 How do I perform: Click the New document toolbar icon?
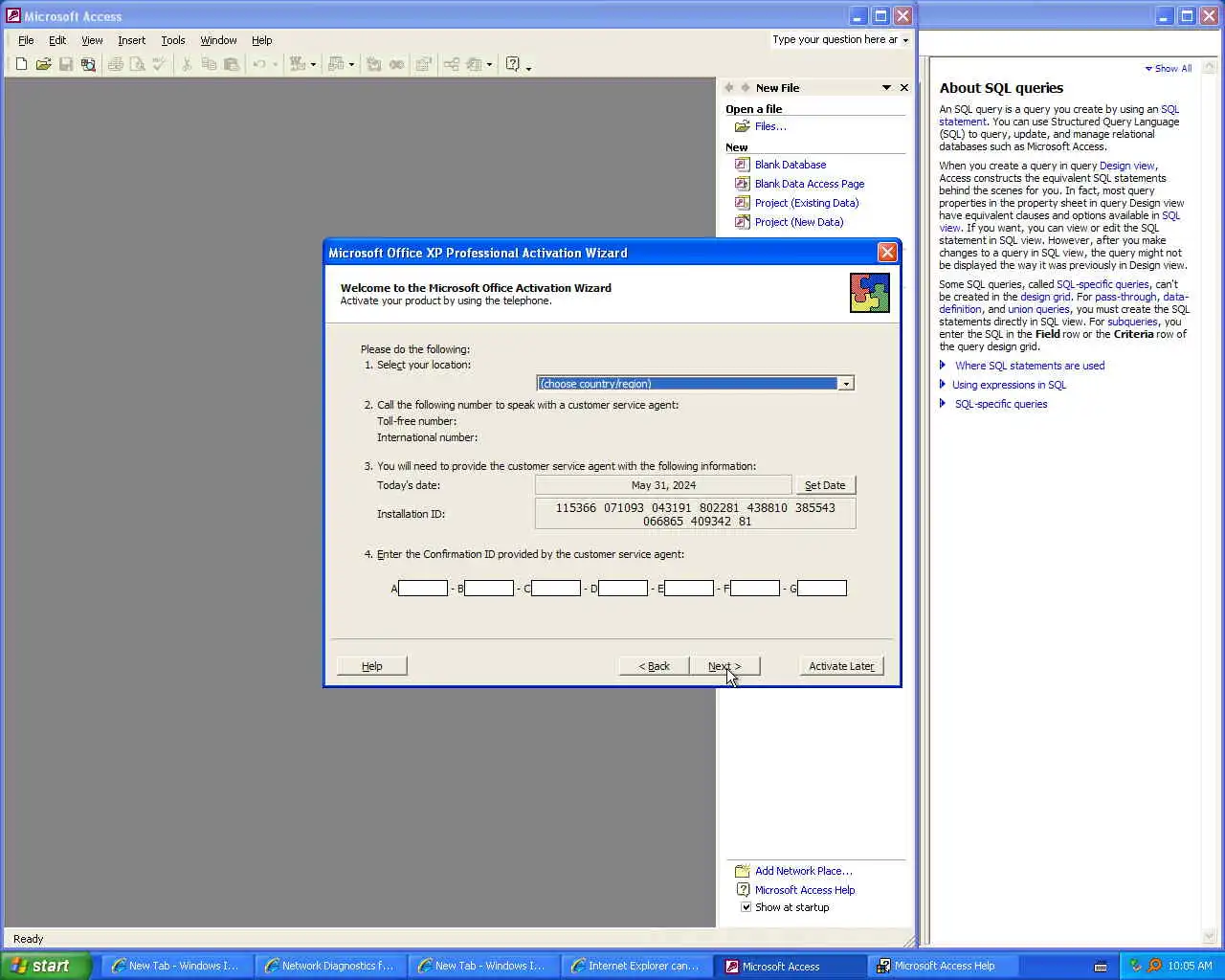pos(21,64)
